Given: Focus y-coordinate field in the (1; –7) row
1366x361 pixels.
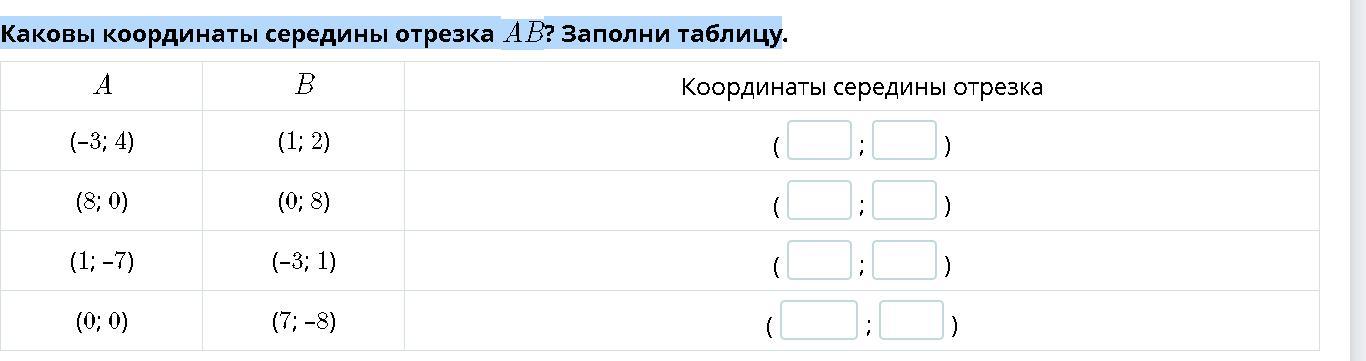Looking at the screenshot, I should pos(904,261).
